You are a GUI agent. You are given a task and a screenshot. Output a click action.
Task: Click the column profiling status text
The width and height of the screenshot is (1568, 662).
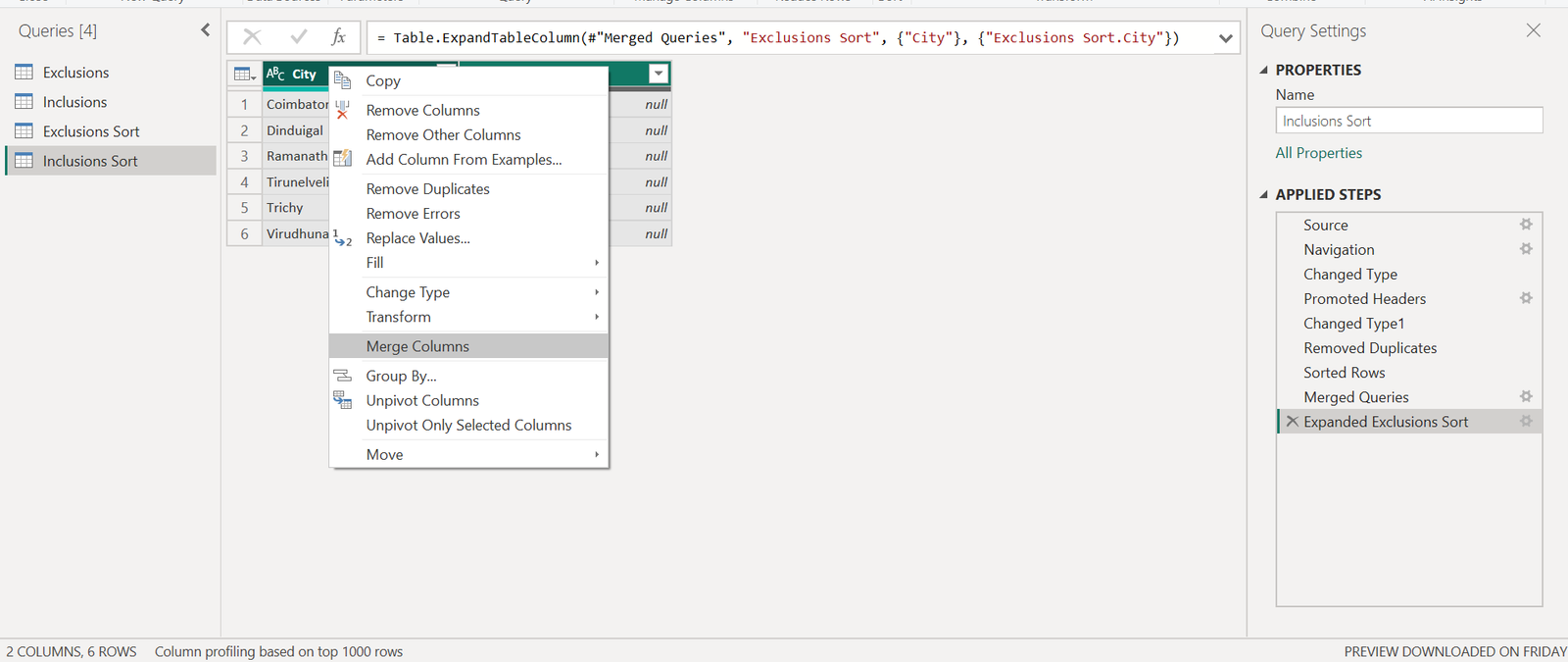tap(278, 652)
